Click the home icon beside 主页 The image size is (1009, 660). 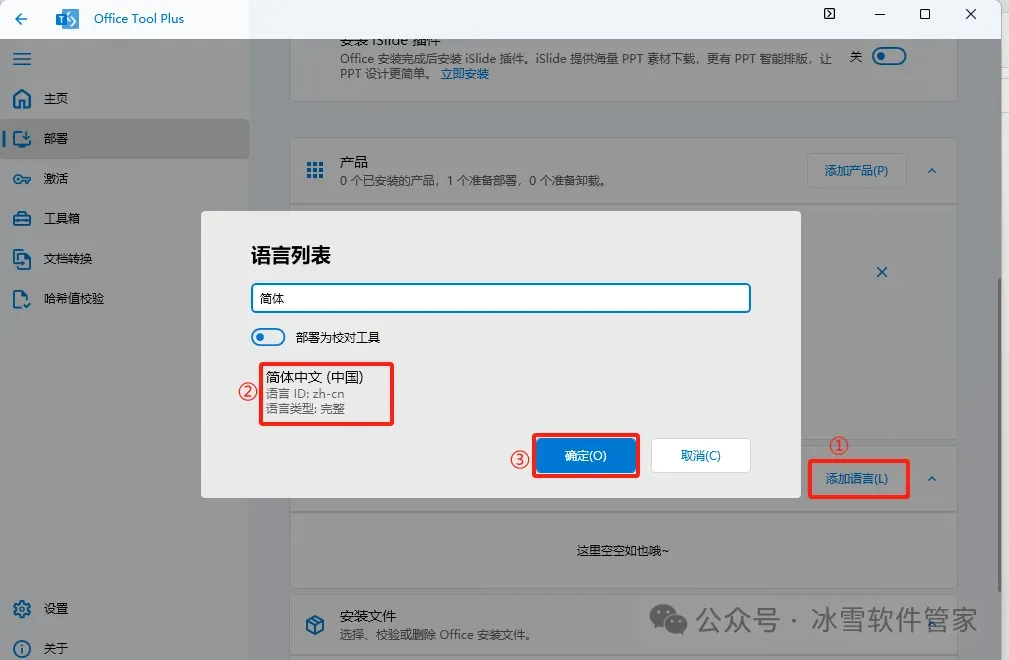tap(22, 98)
